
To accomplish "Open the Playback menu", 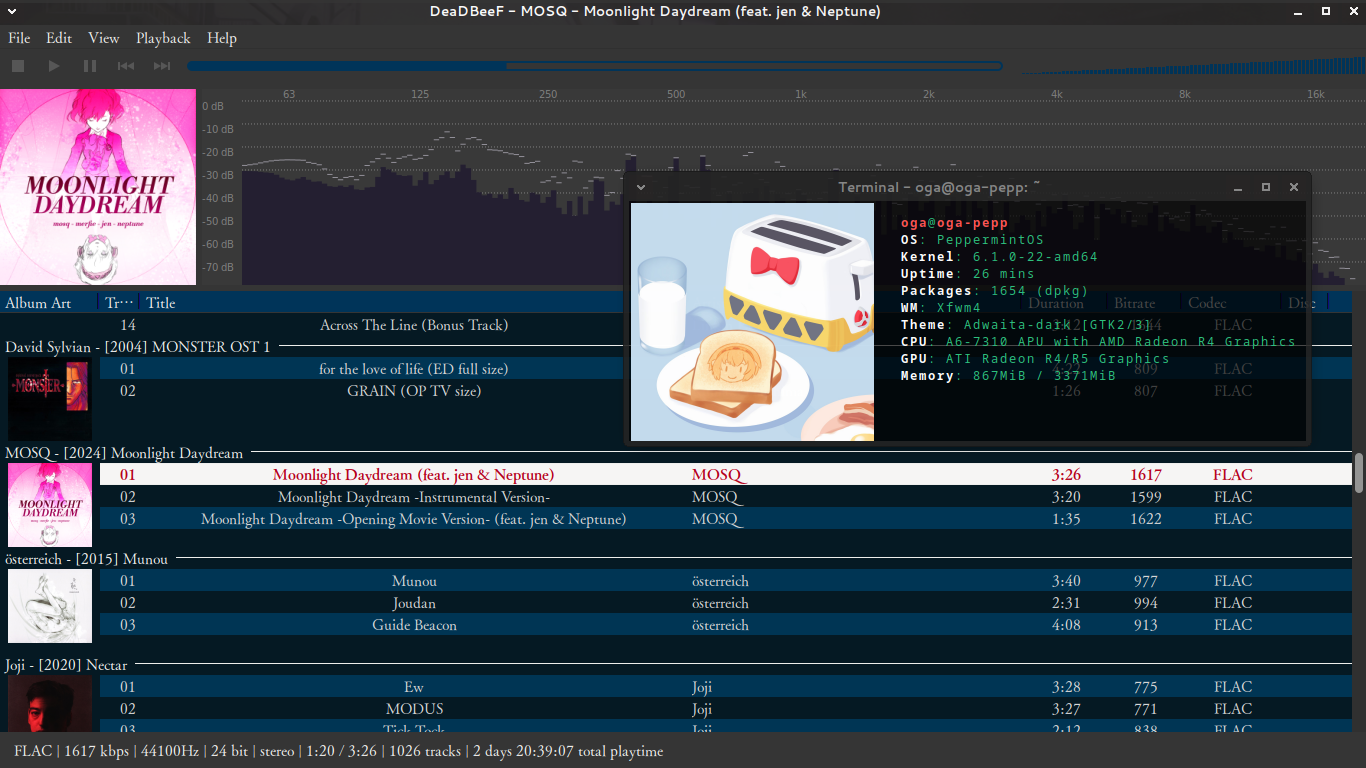I will [163, 38].
